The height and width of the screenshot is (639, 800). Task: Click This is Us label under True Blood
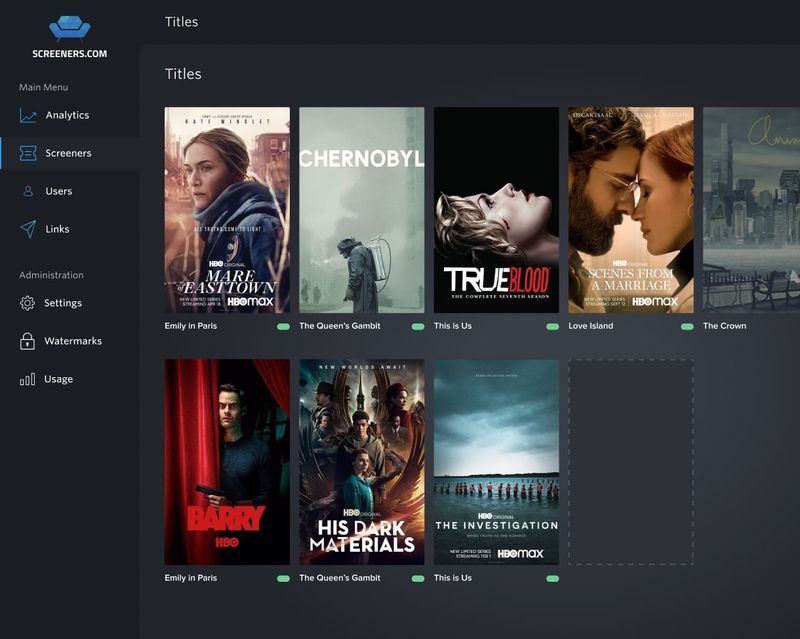click(453, 326)
